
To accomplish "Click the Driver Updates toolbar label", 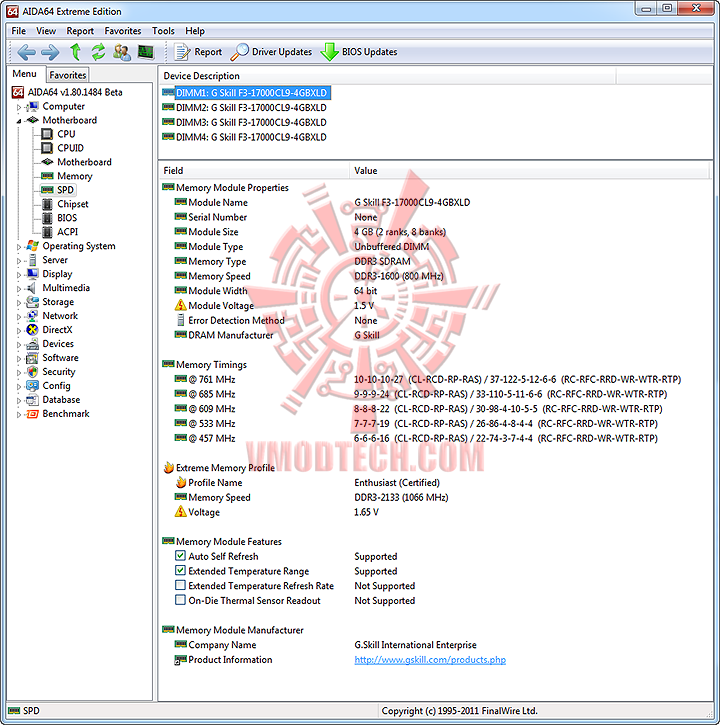I will pyautogui.click(x=282, y=52).
